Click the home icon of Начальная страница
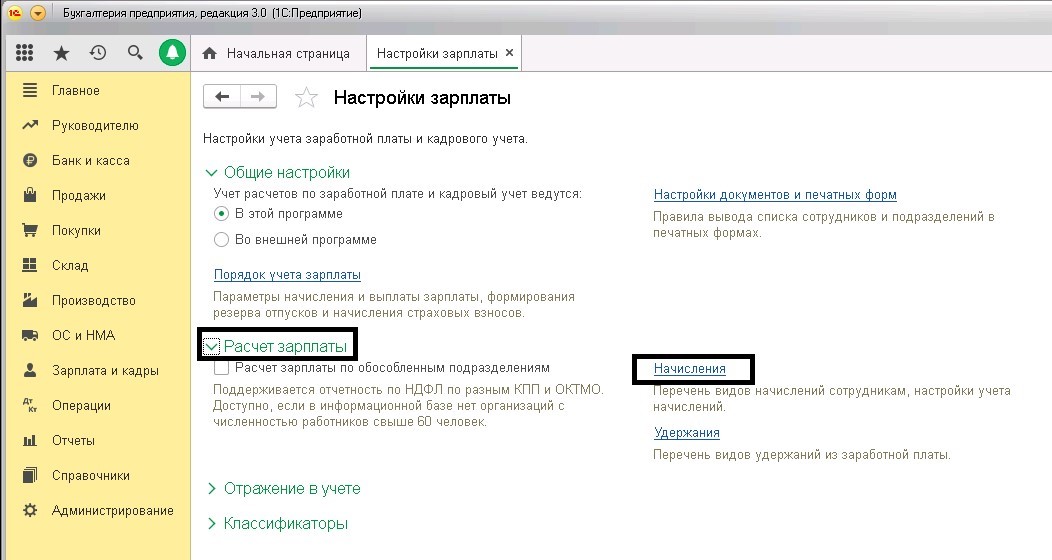This screenshot has width=1052, height=560. tap(210, 53)
